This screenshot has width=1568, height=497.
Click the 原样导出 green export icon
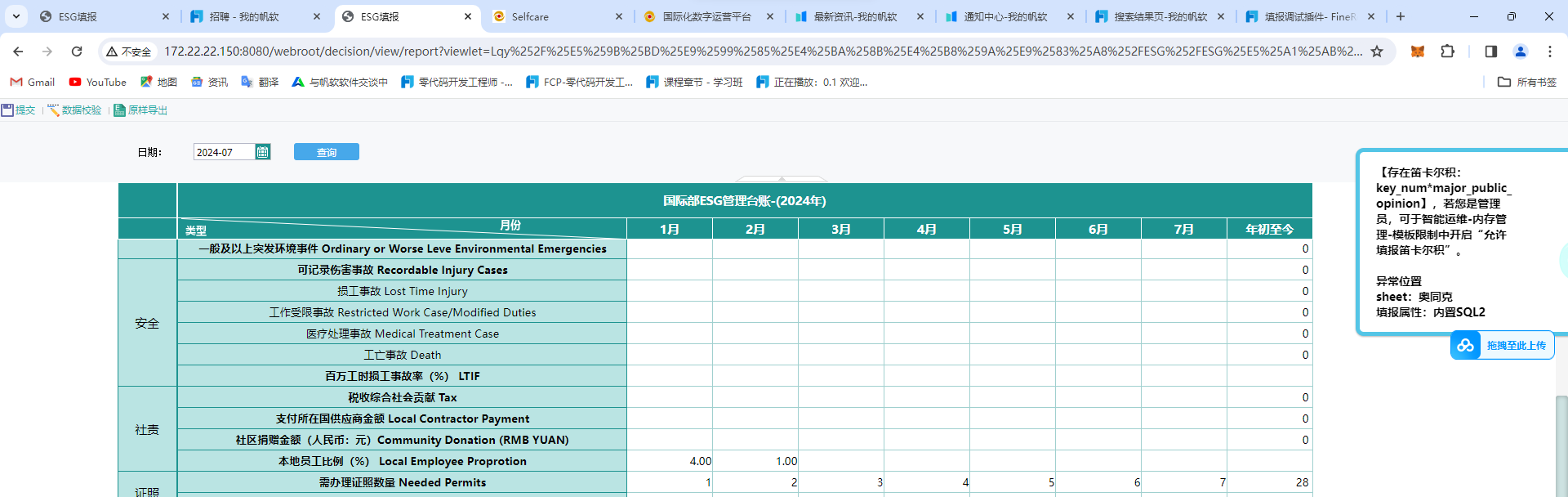pos(119,110)
